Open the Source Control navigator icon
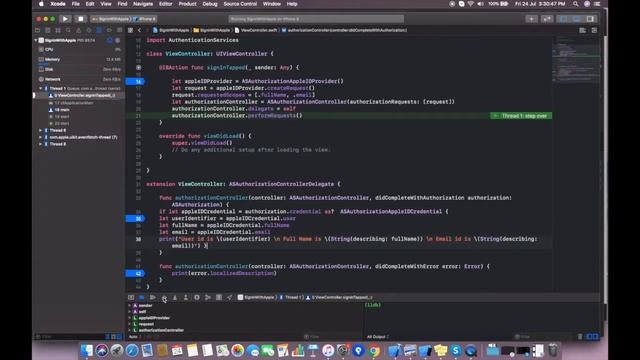Screen dimensions: 640x360 [x=48, y=30]
